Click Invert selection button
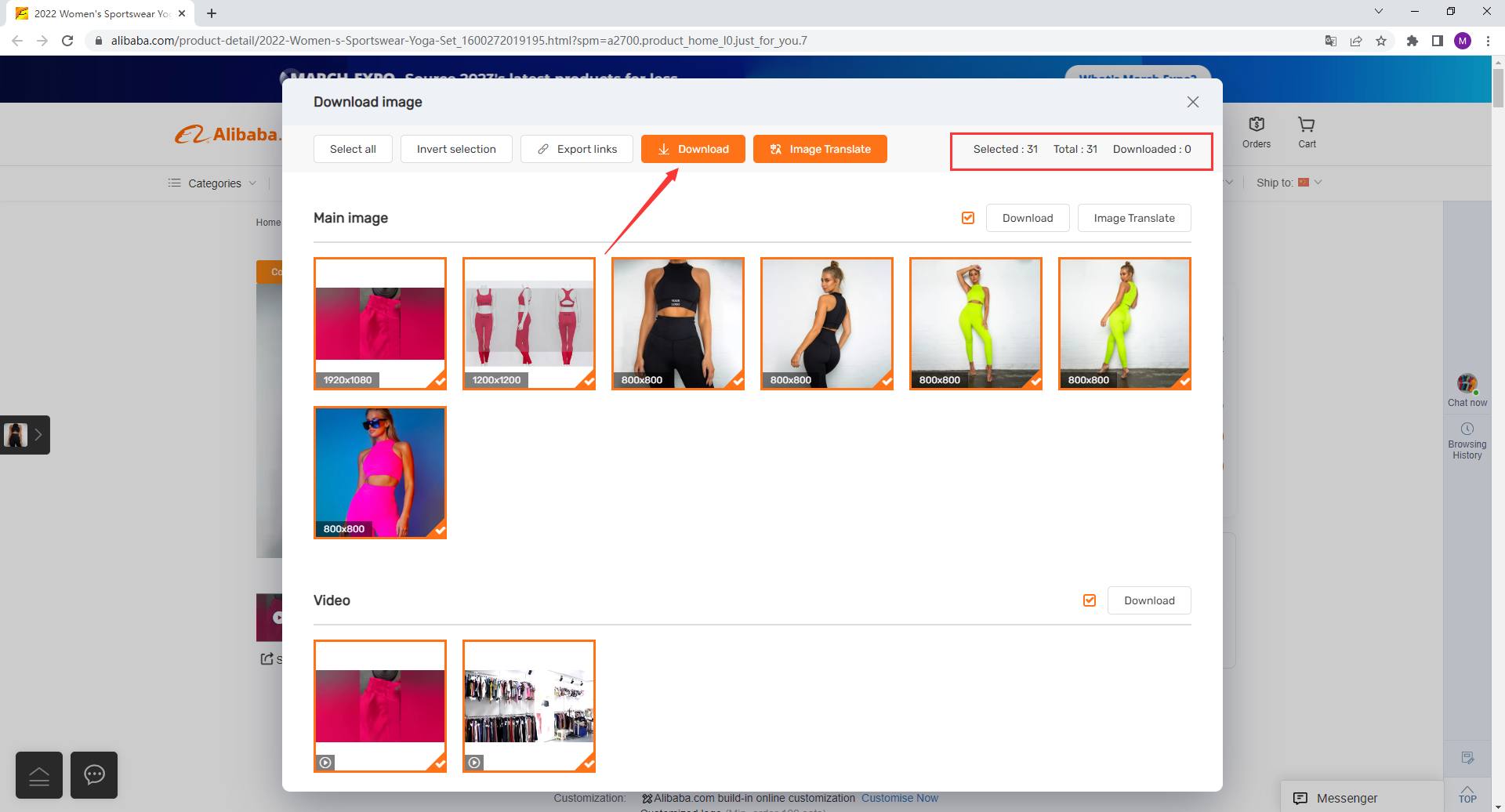Screen dimensions: 1505x812 [x=456, y=149]
